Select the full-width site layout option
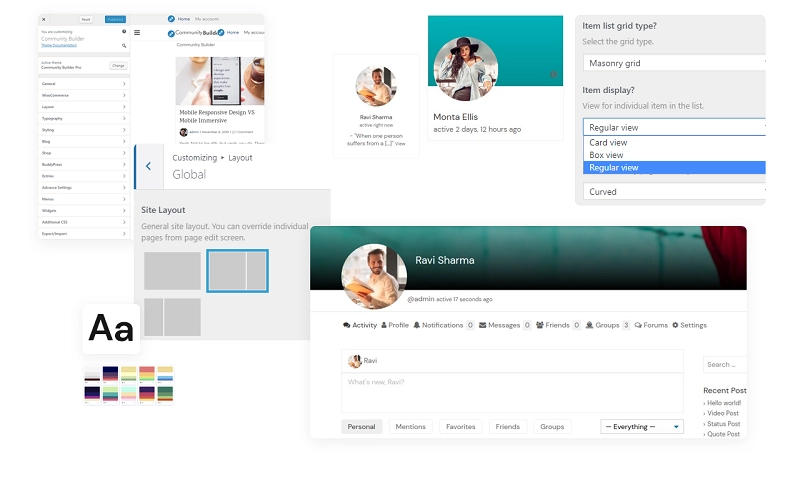Viewport: 800px width, 477px height. pos(172,270)
